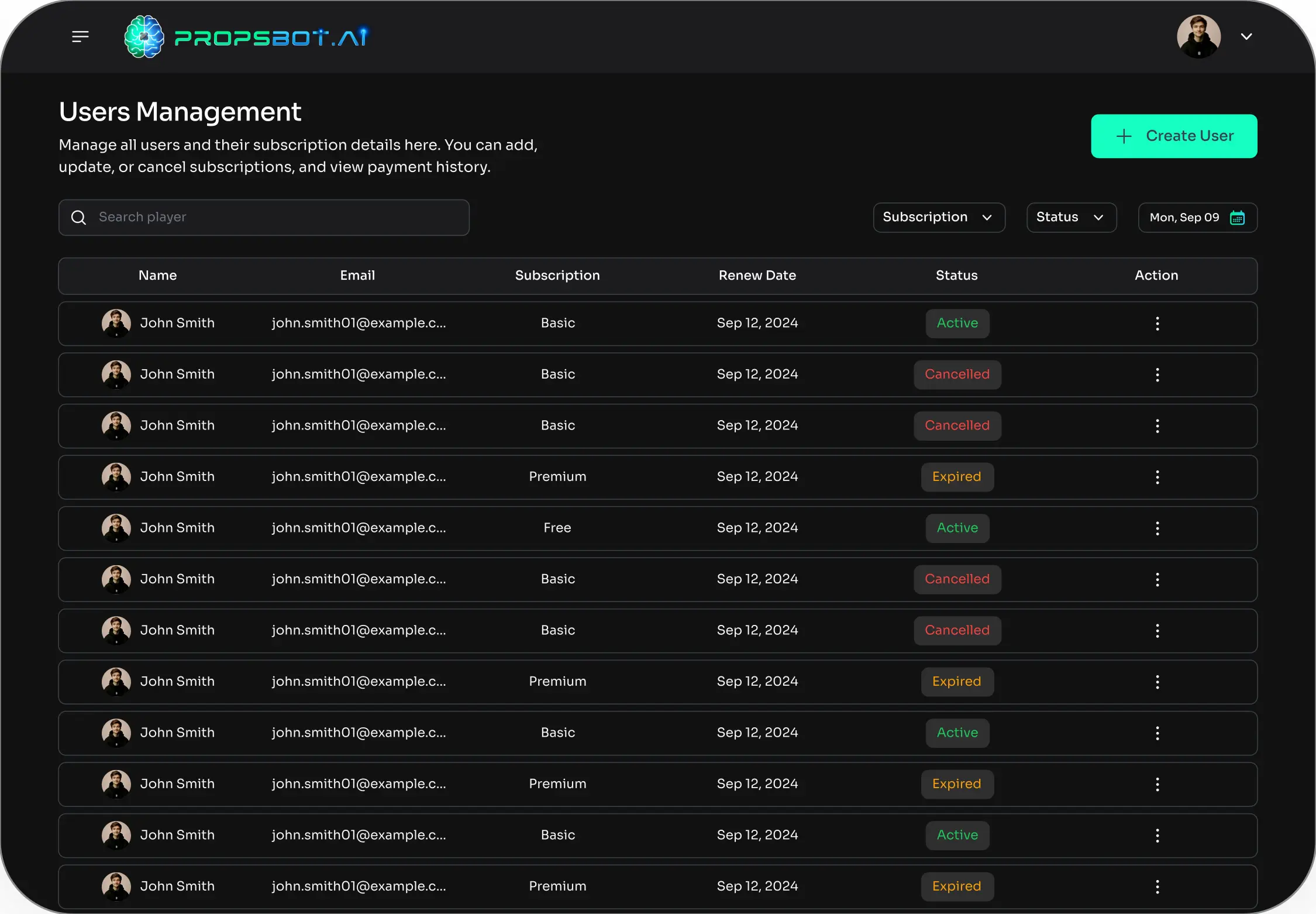This screenshot has height=914, width=1316.
Task: Click the Renew Date column header
Action: tap(757, 275)
